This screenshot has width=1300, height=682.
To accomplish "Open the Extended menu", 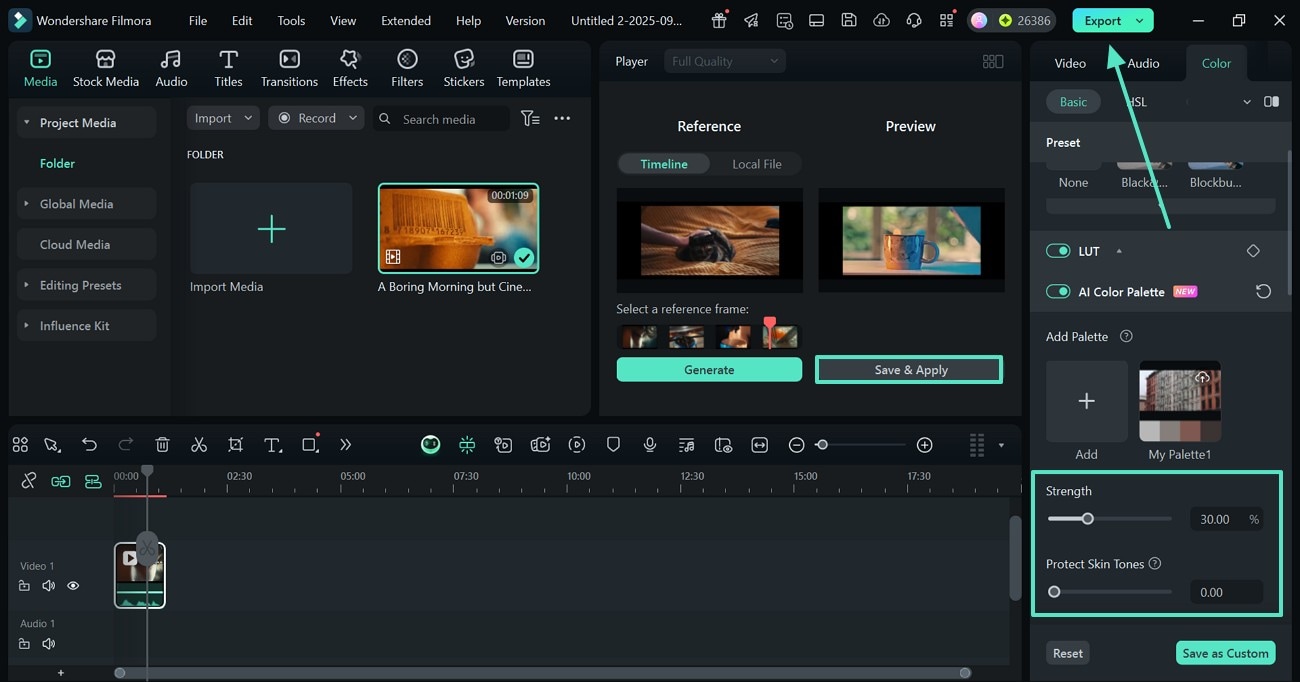I will click(406, 20).
